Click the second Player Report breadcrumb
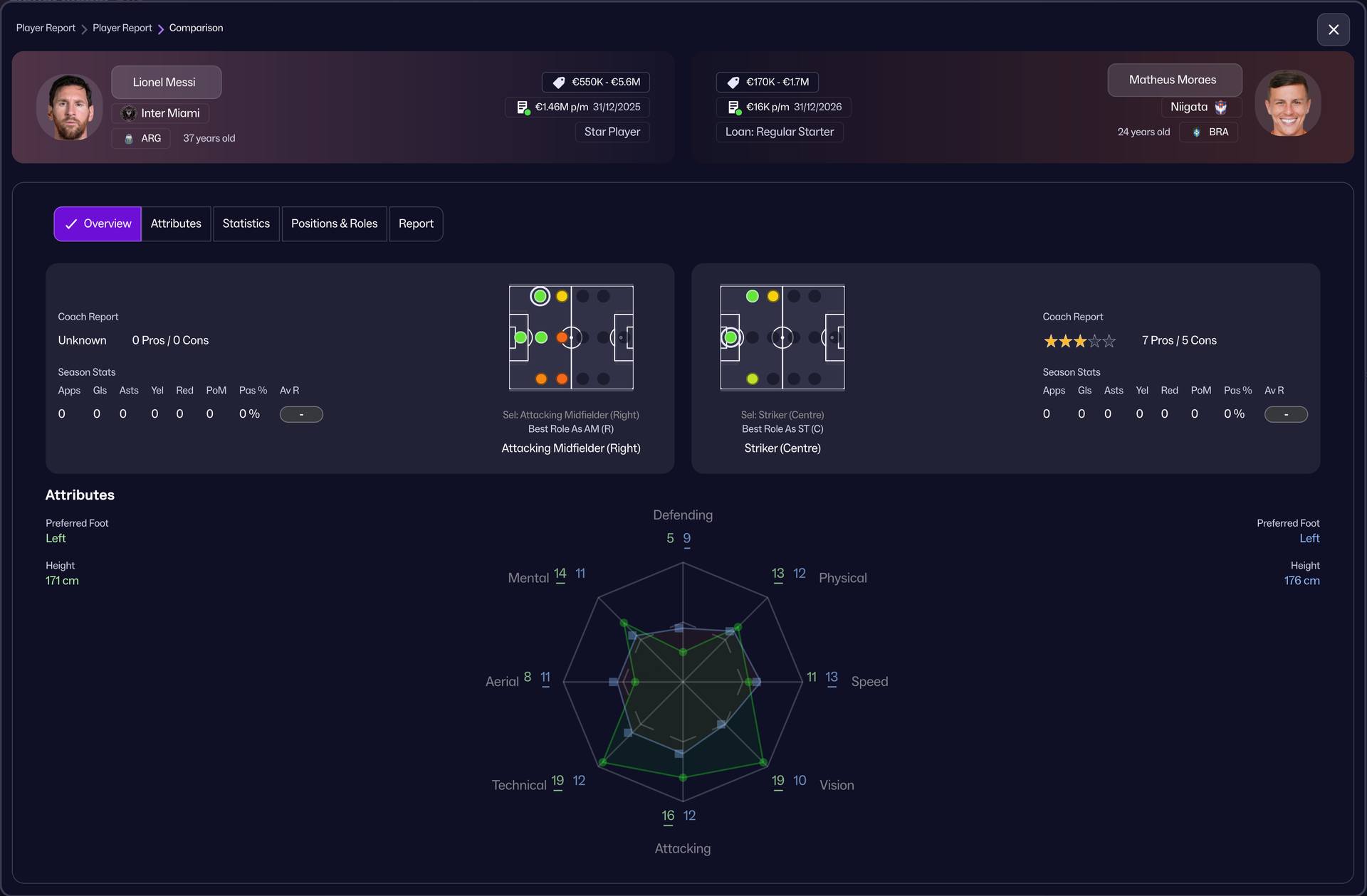 point(122,28)
